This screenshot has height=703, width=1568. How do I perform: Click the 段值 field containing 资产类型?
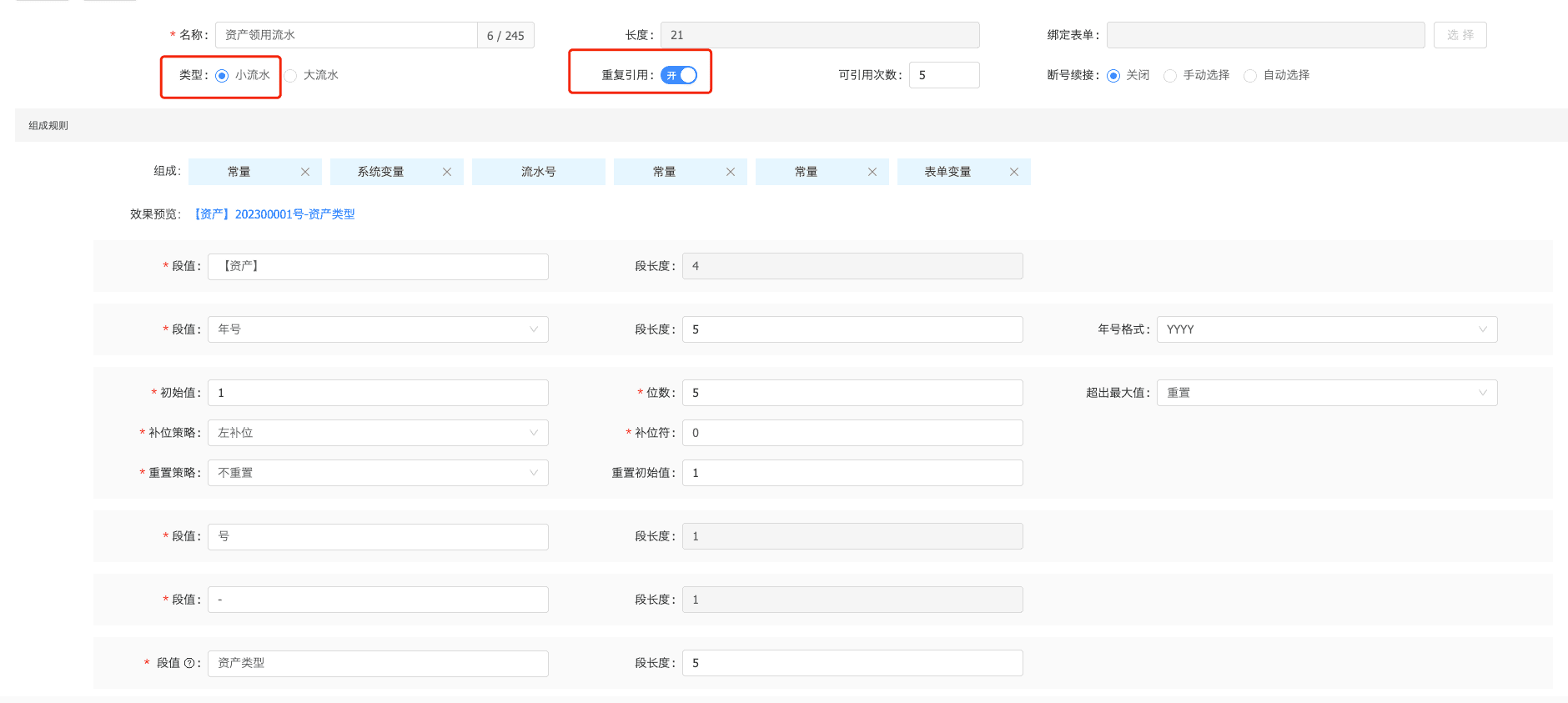tap(378, 663)
